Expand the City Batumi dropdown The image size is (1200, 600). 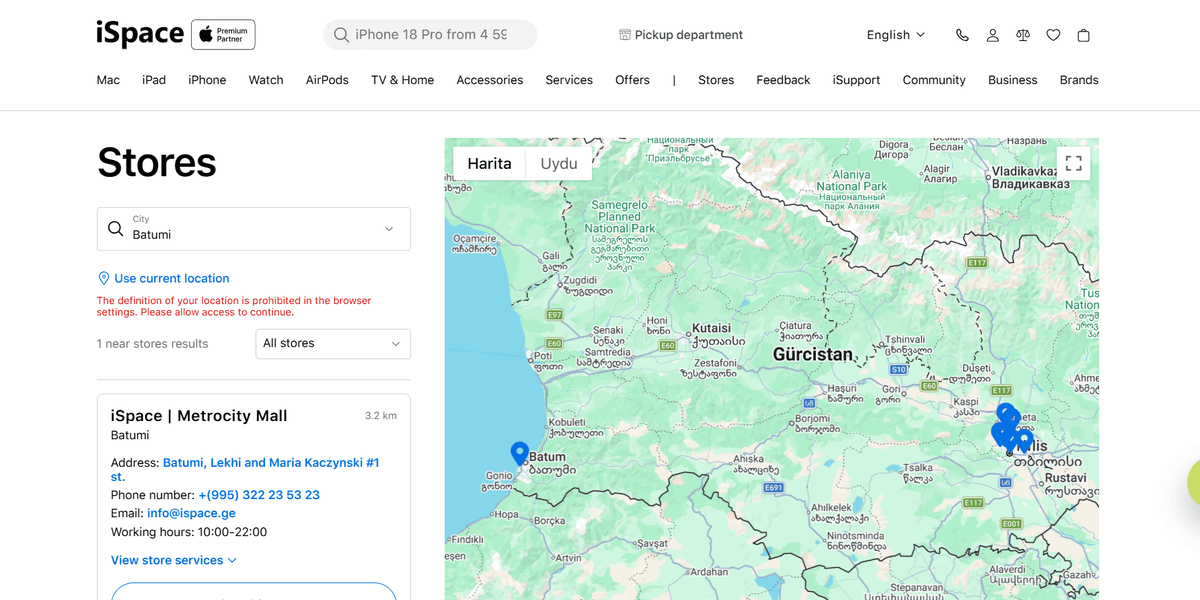(x=254, y=229)
